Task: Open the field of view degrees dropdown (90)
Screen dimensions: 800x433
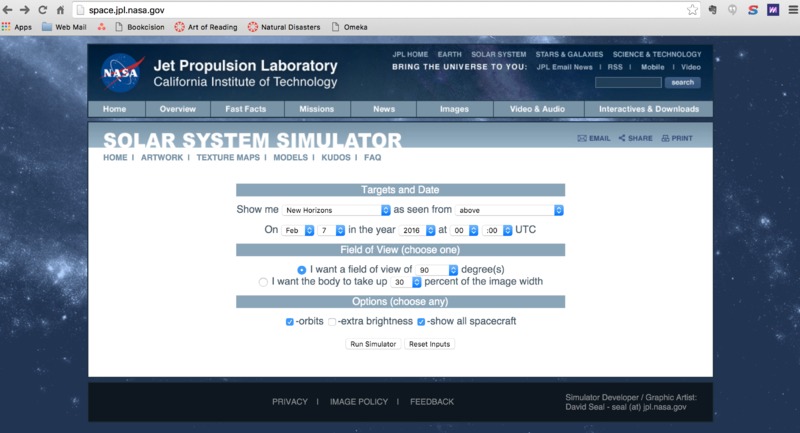Action: [x=437, y=270]
